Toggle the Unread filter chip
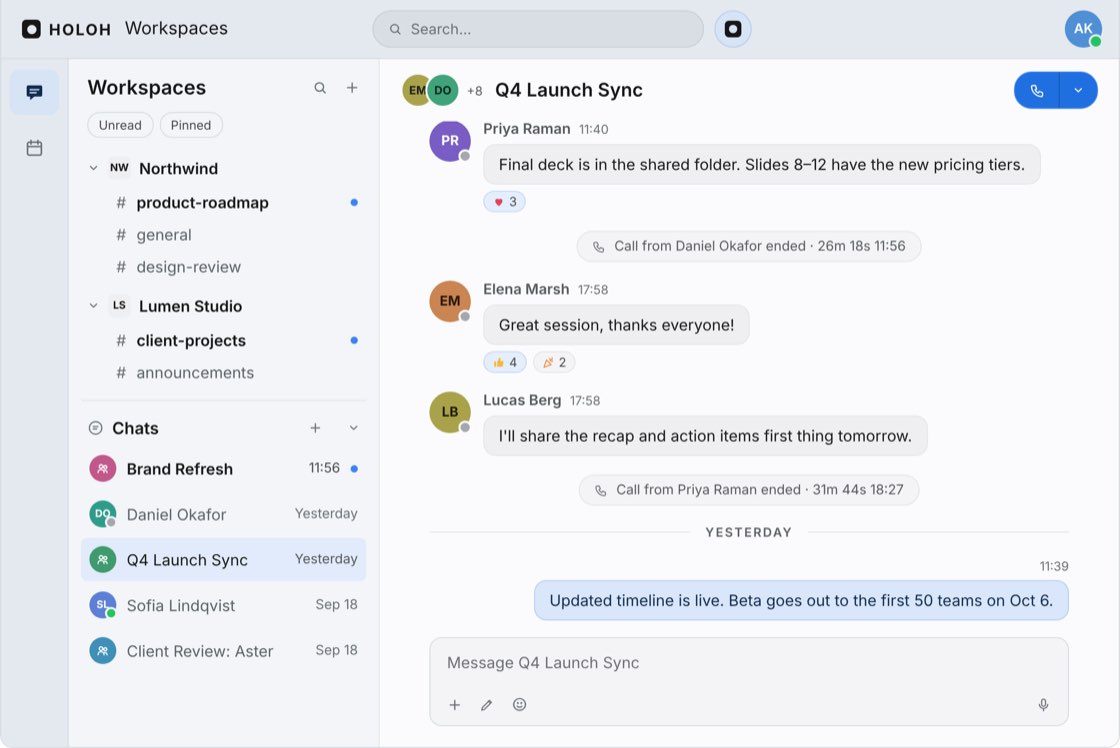The image size is (1120, 748). tap(120, 125)
